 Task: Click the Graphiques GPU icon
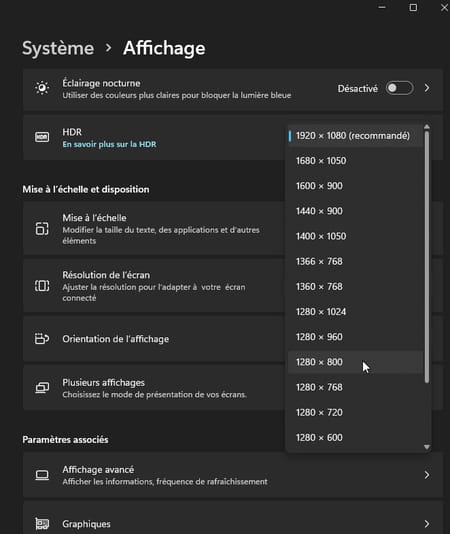pos(42,523)
